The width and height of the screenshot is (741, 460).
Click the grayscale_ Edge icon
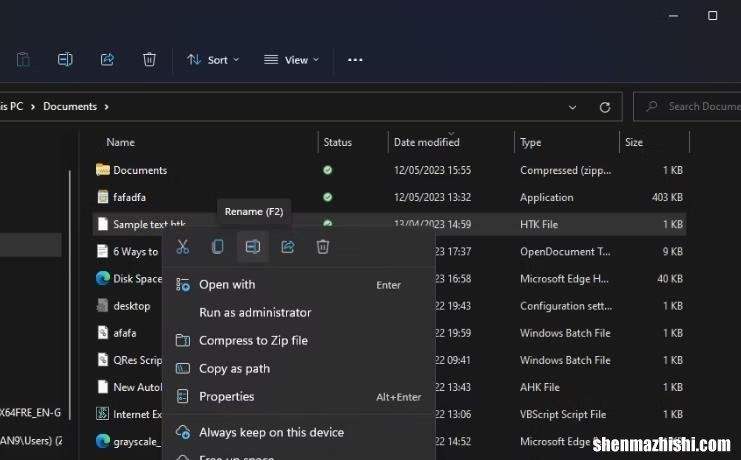(x=103, y=442)
